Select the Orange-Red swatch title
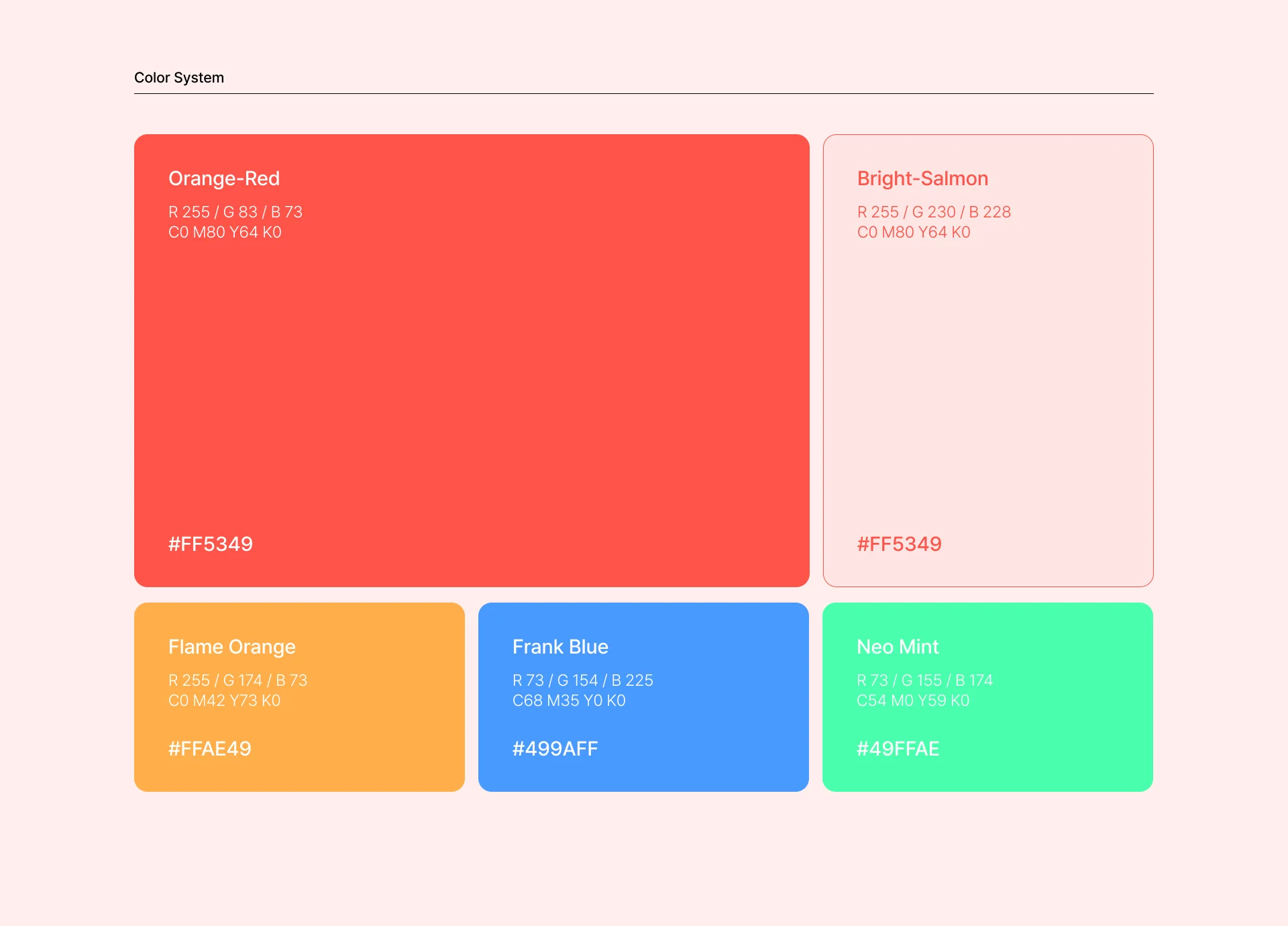This screenshot has height=926, width=1288. 224,178
